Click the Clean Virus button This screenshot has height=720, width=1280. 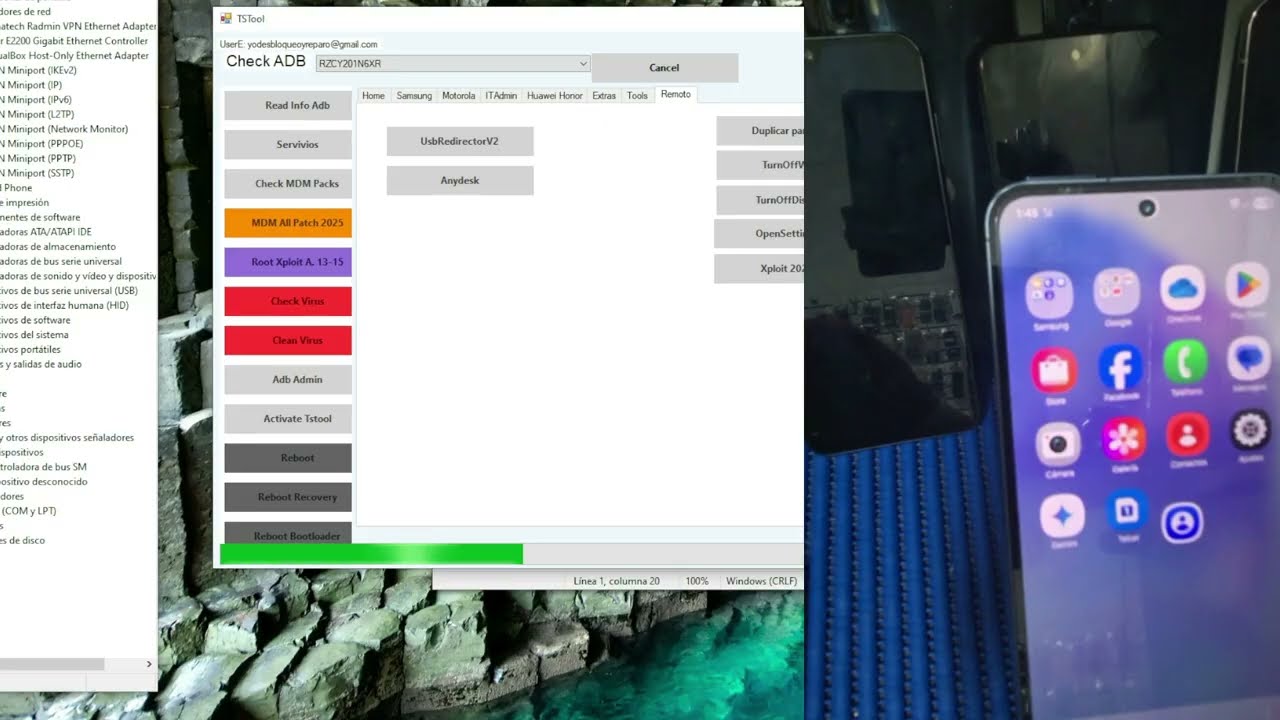tap(288, 340)
